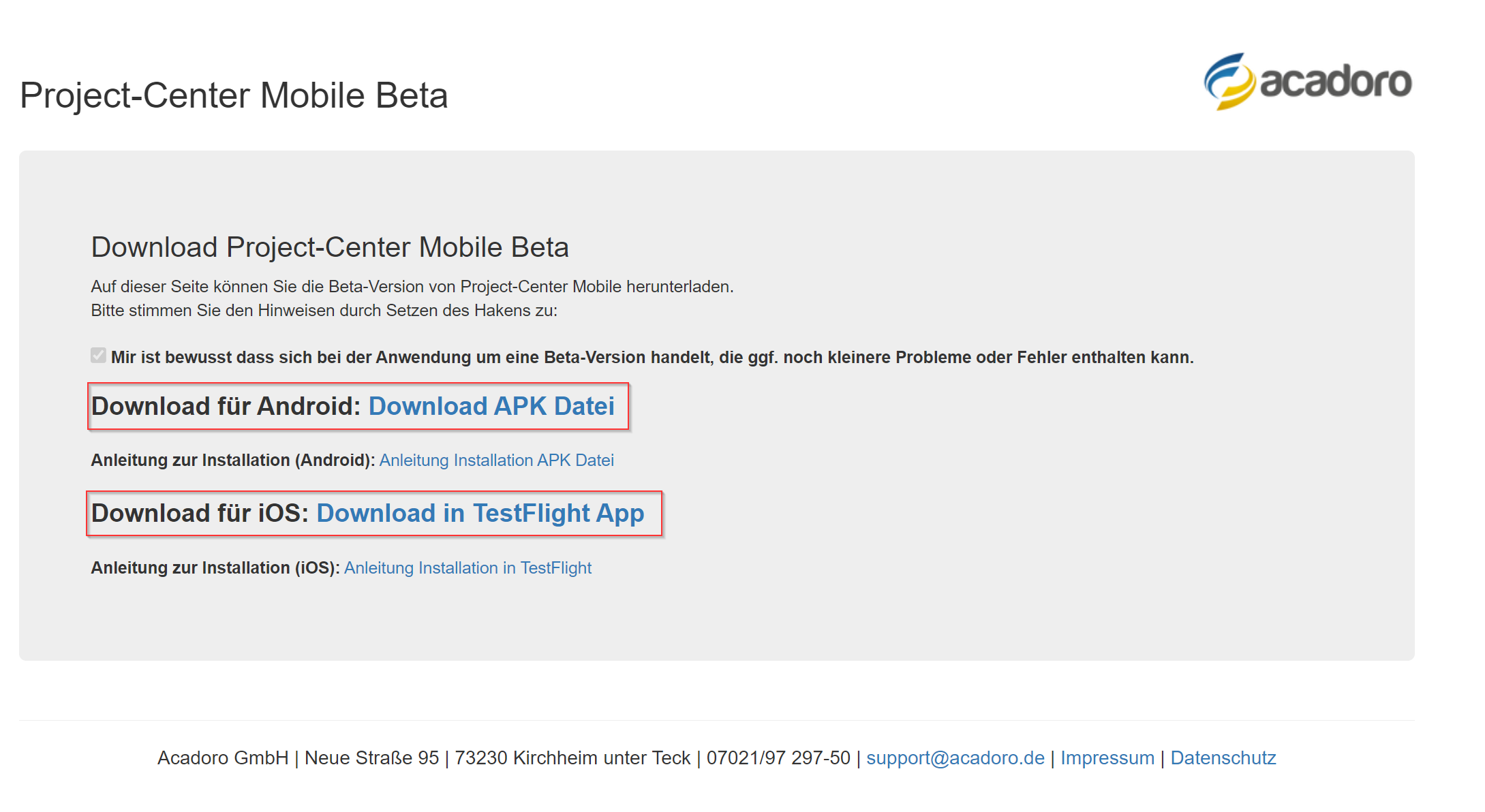Toggle the beta-version acknowledgment checkbox
This screenshot has width=1485, height=812.
pos(98,356)
